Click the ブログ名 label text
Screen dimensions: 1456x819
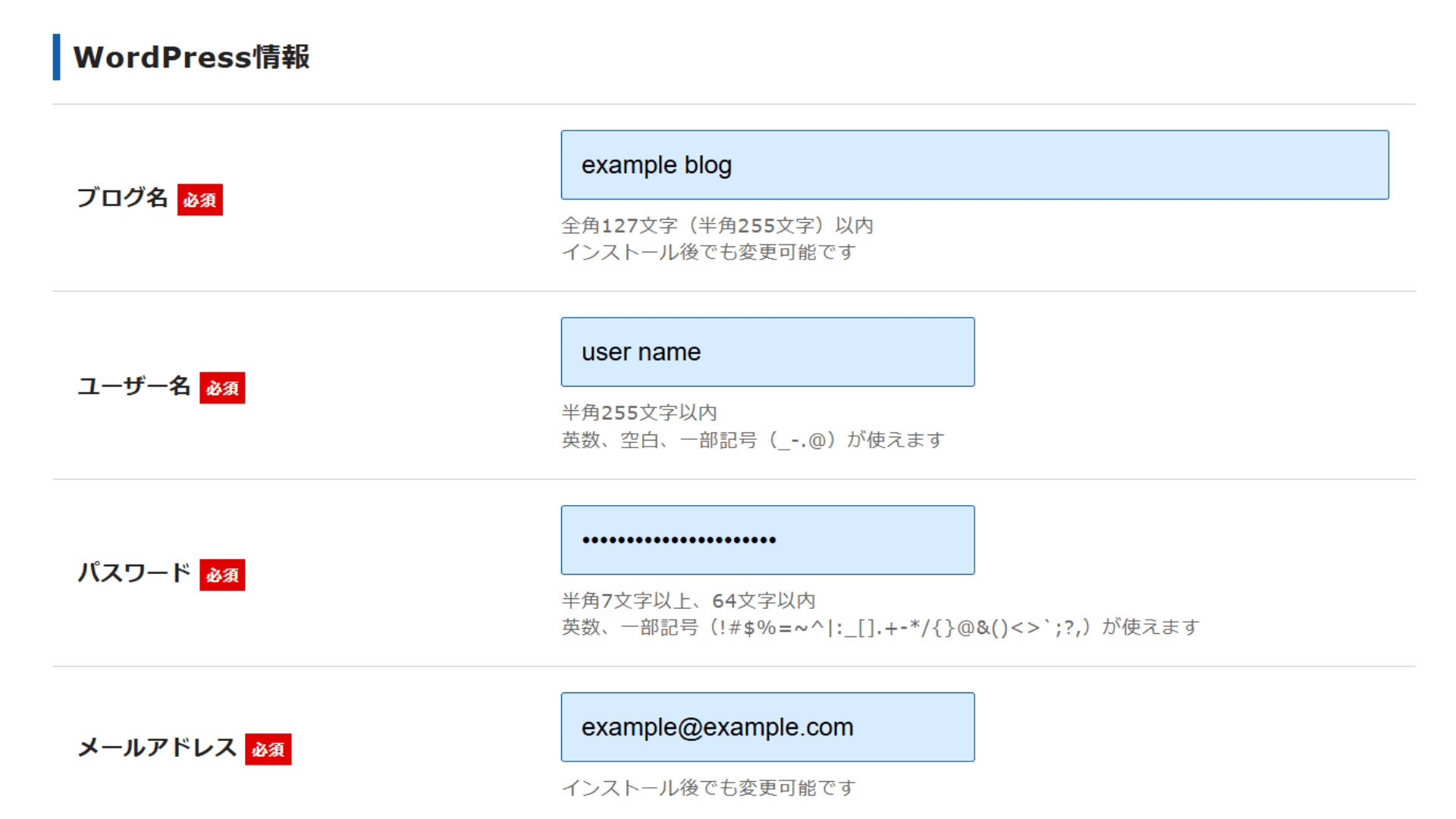point(122,198)
